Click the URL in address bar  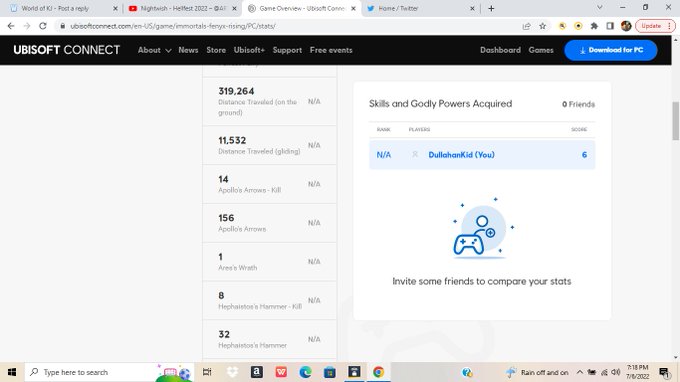point(173,26)
